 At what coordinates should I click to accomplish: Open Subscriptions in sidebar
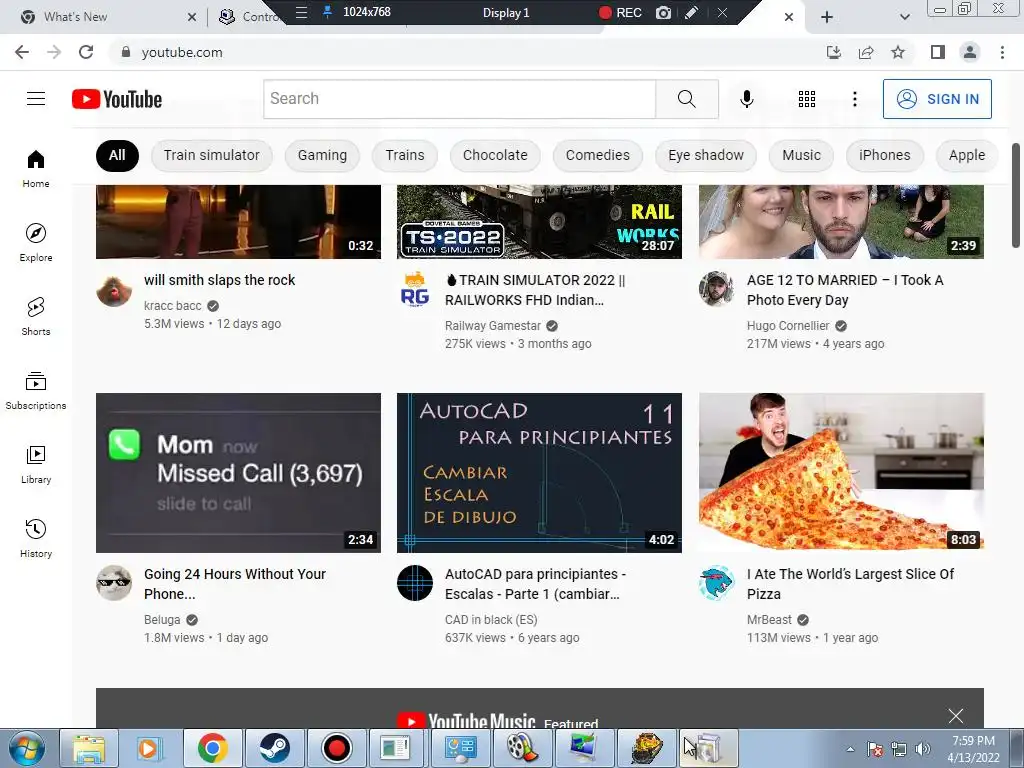pyautogui.click(x=36, y=391)
